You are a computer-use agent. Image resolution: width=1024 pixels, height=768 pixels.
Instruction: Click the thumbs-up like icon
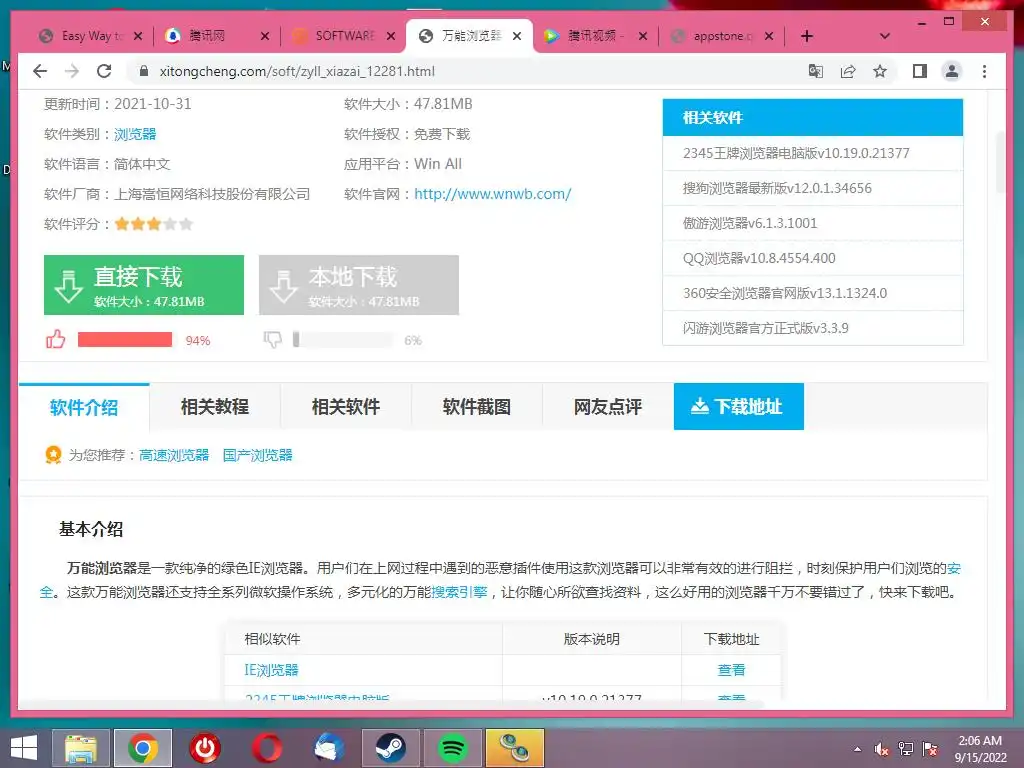click(56, 339)
